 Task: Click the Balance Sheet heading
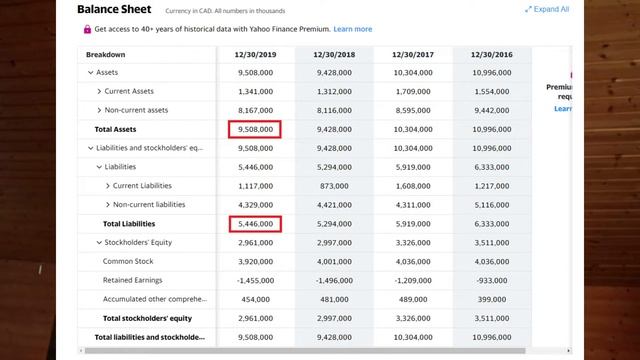(x=114, y=9)
